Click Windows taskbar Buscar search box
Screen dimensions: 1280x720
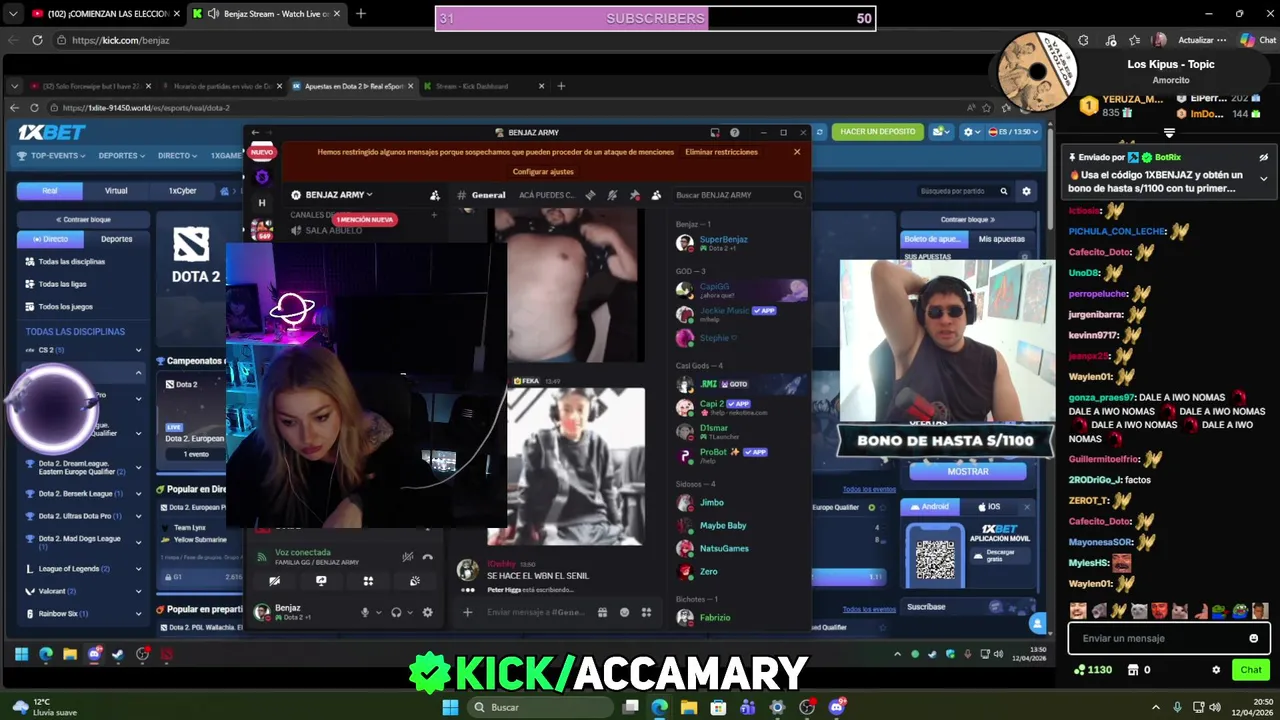pos(541,707)
